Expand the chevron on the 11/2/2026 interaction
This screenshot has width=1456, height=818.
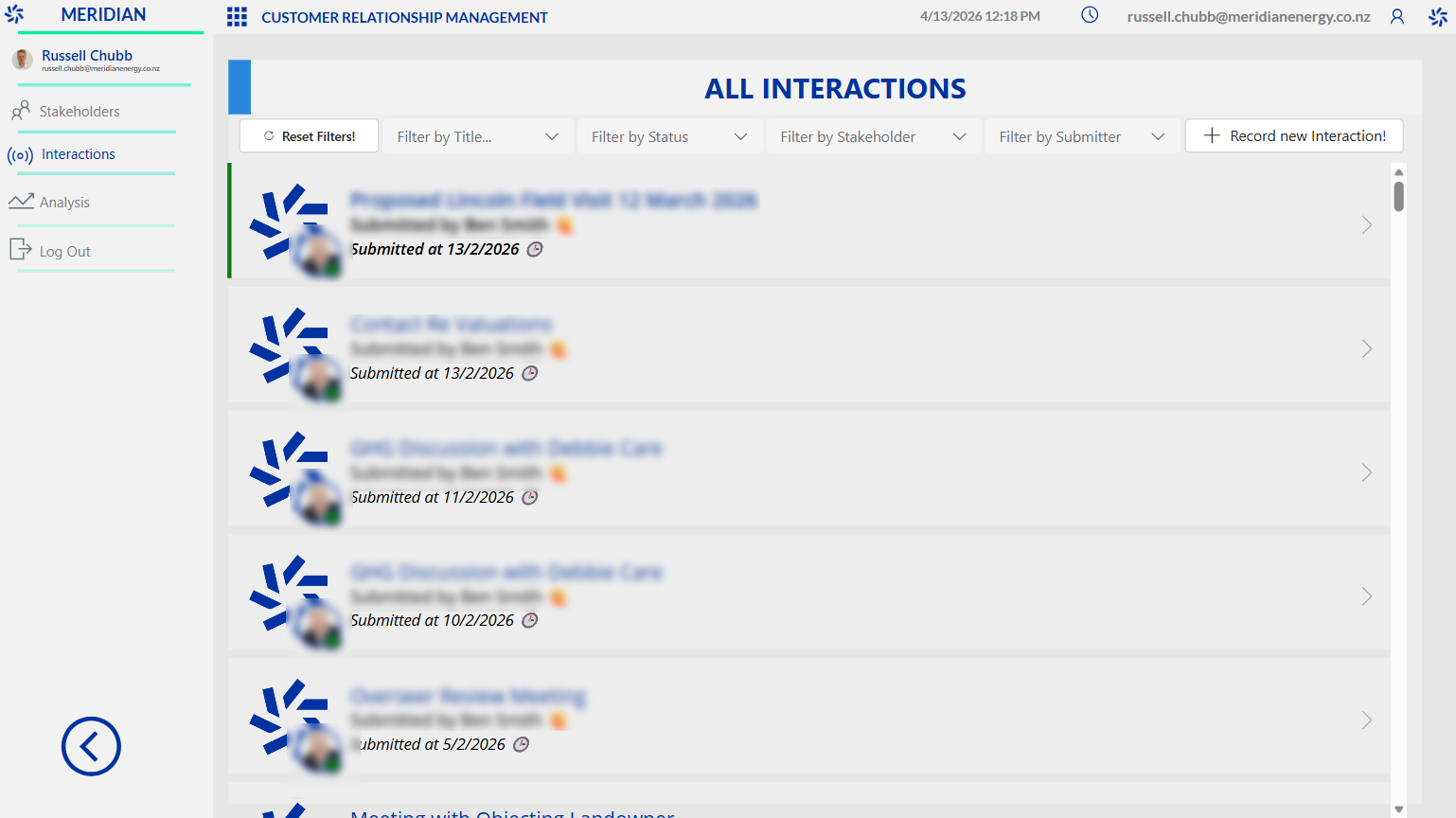[x=1367, y=472]
